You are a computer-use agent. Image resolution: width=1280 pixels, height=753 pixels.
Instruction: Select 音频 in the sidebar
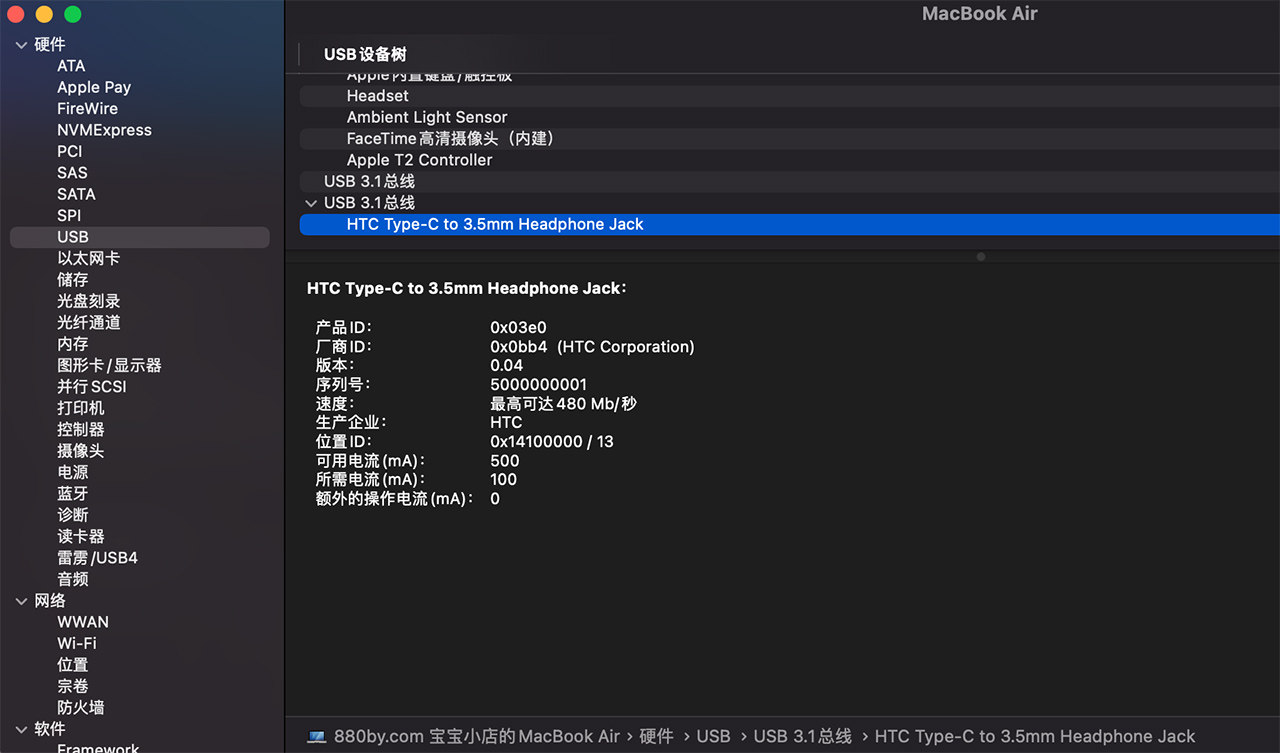point(73,580)
